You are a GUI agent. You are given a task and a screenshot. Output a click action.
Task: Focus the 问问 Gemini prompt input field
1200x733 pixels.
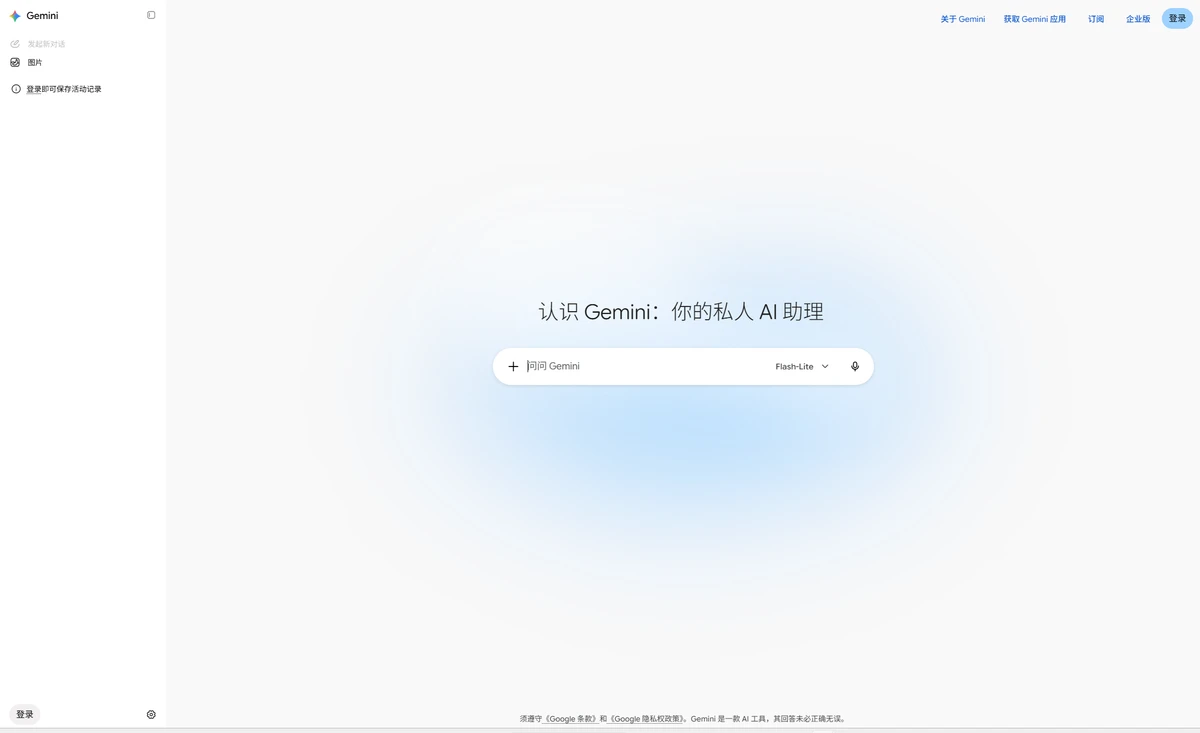tap(645, 367)
